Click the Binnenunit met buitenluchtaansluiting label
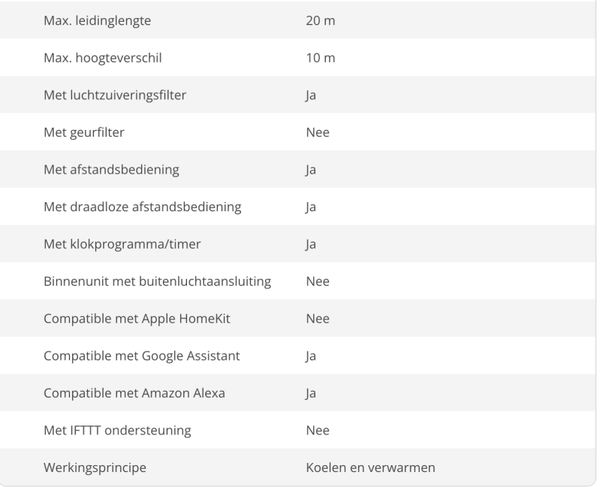This screenshot has height=487, width=600. tap(157, 282)
